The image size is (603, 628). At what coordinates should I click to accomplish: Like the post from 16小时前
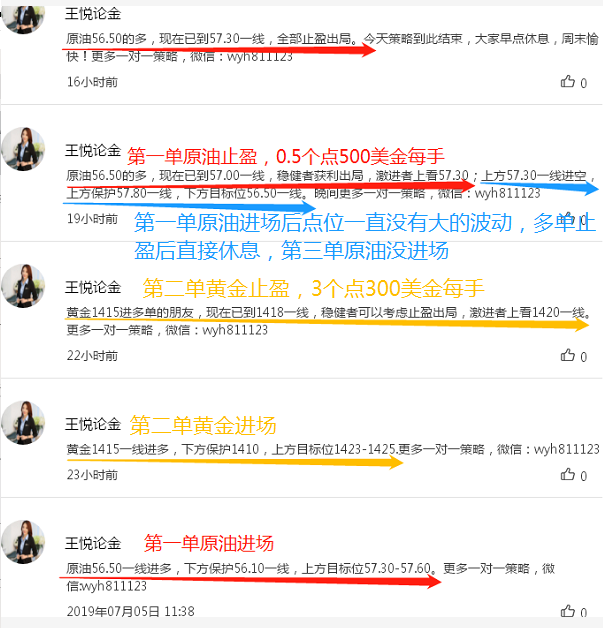[x=573, y=82]
